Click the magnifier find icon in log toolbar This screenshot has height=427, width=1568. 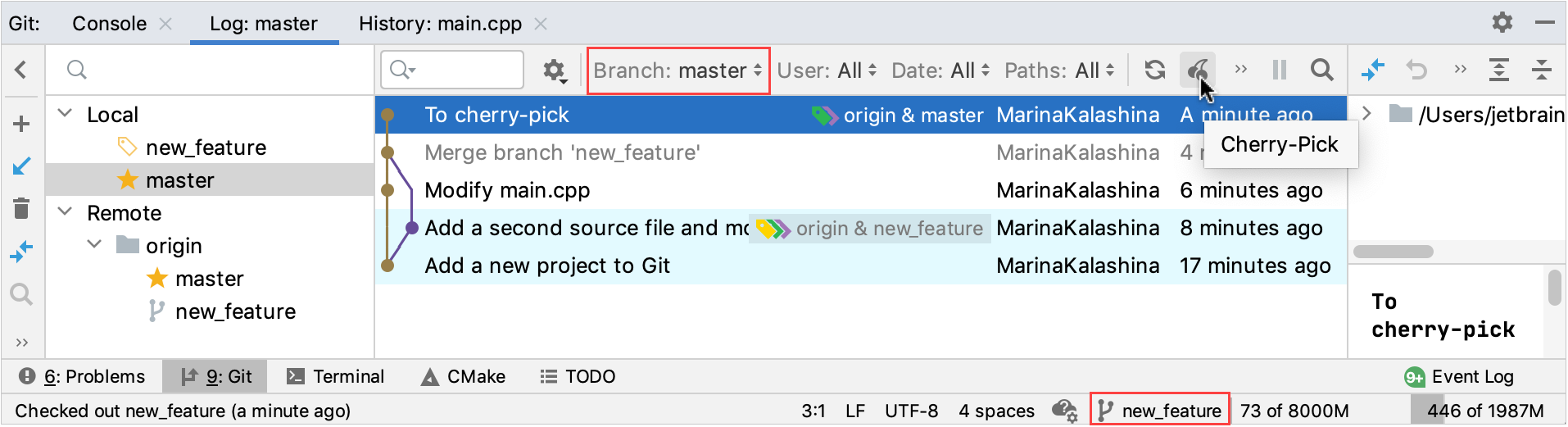click(1321, 70)
